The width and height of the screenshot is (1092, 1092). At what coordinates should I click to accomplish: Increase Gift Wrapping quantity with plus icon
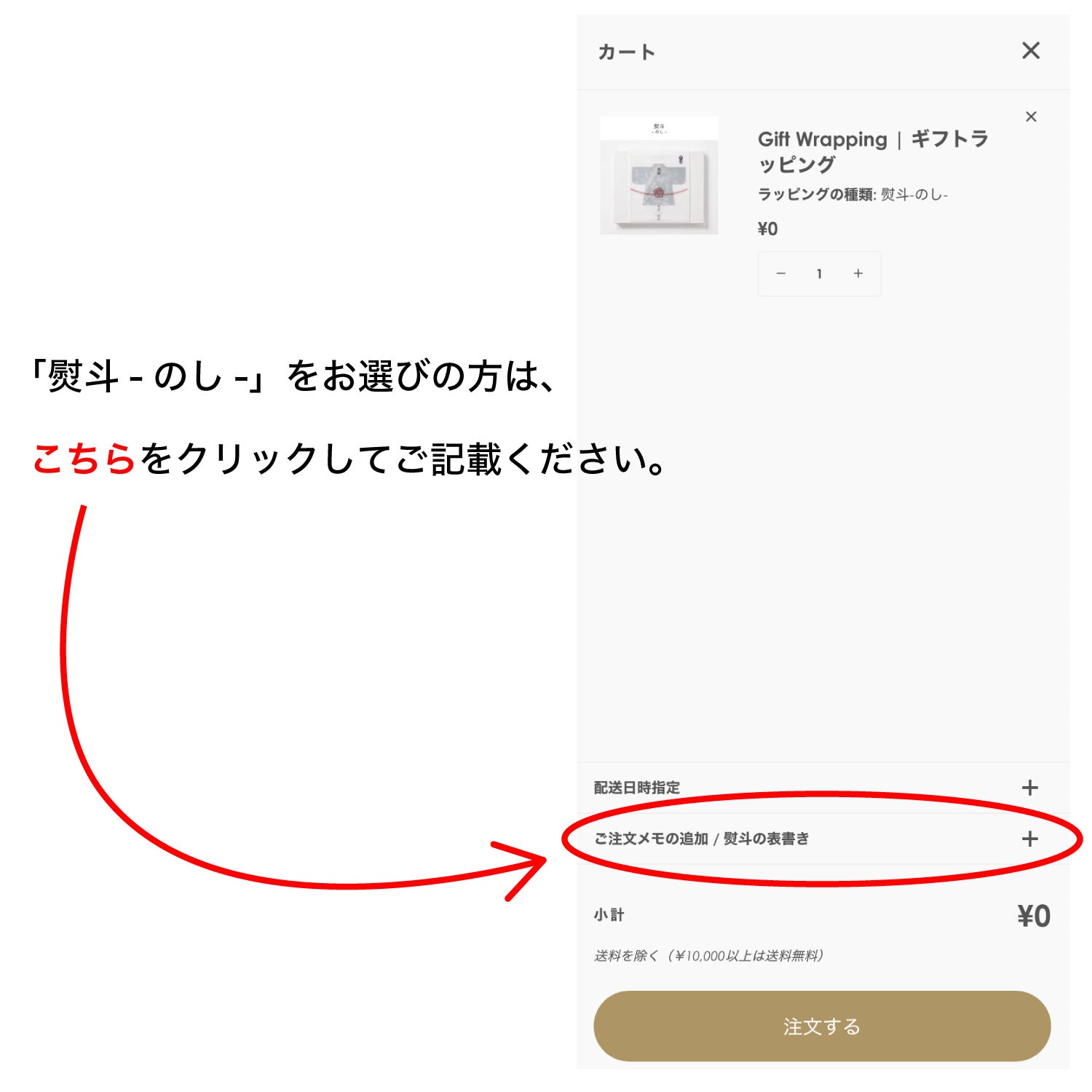858,274
